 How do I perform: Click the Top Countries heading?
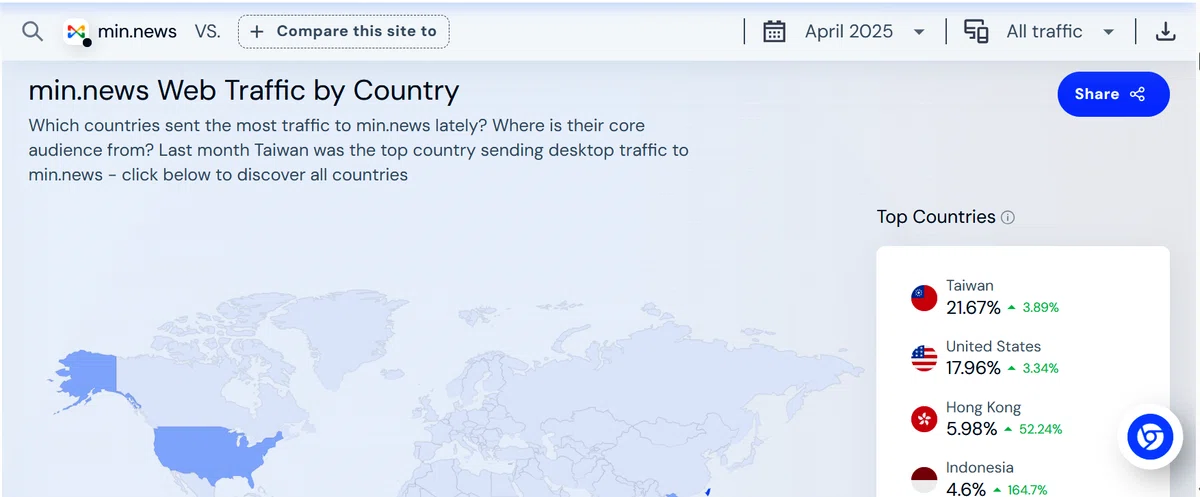936,217
